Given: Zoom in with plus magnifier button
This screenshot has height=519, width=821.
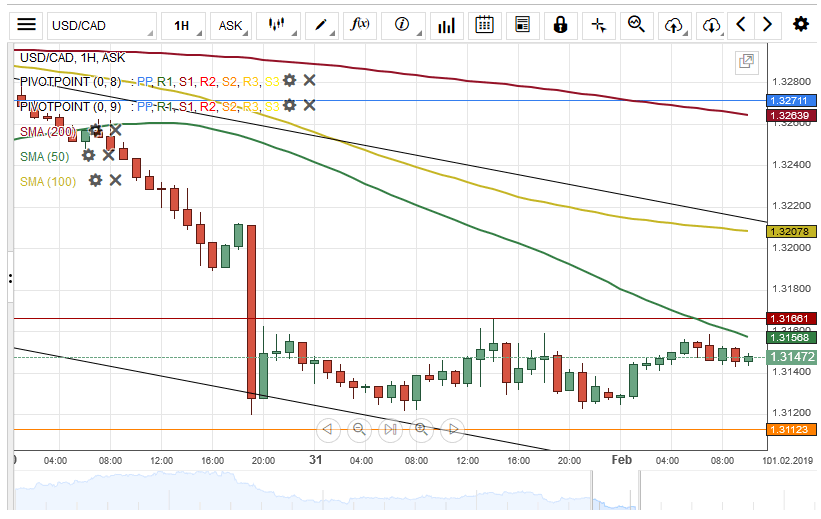Looking at the screenshot, I should [x=421, y=429].
